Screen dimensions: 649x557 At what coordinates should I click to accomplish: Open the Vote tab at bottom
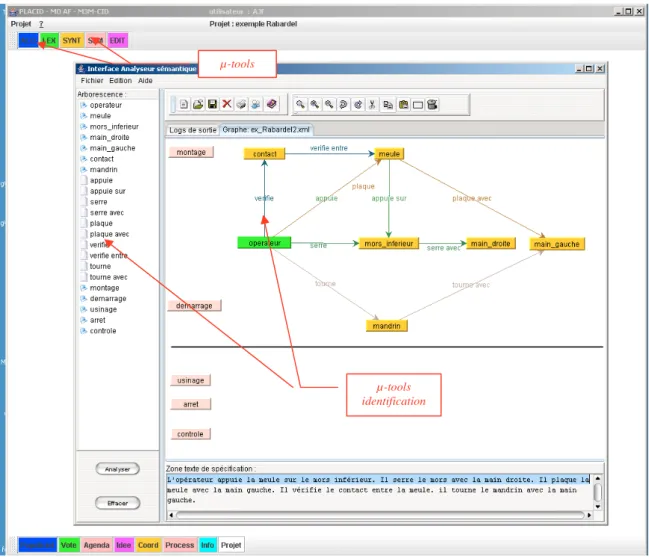[x=69, y=545]
